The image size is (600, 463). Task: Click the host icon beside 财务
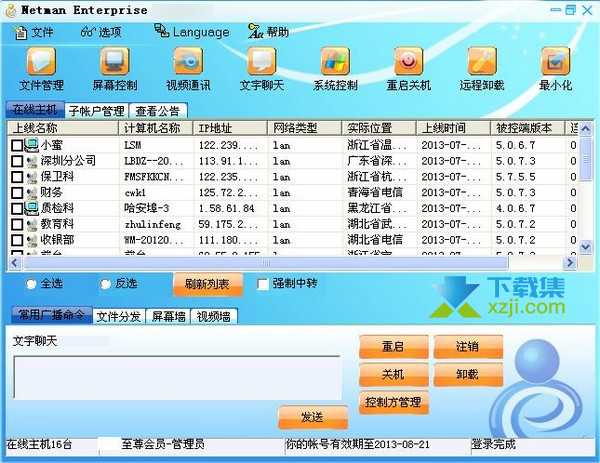(x=32, y=192)
